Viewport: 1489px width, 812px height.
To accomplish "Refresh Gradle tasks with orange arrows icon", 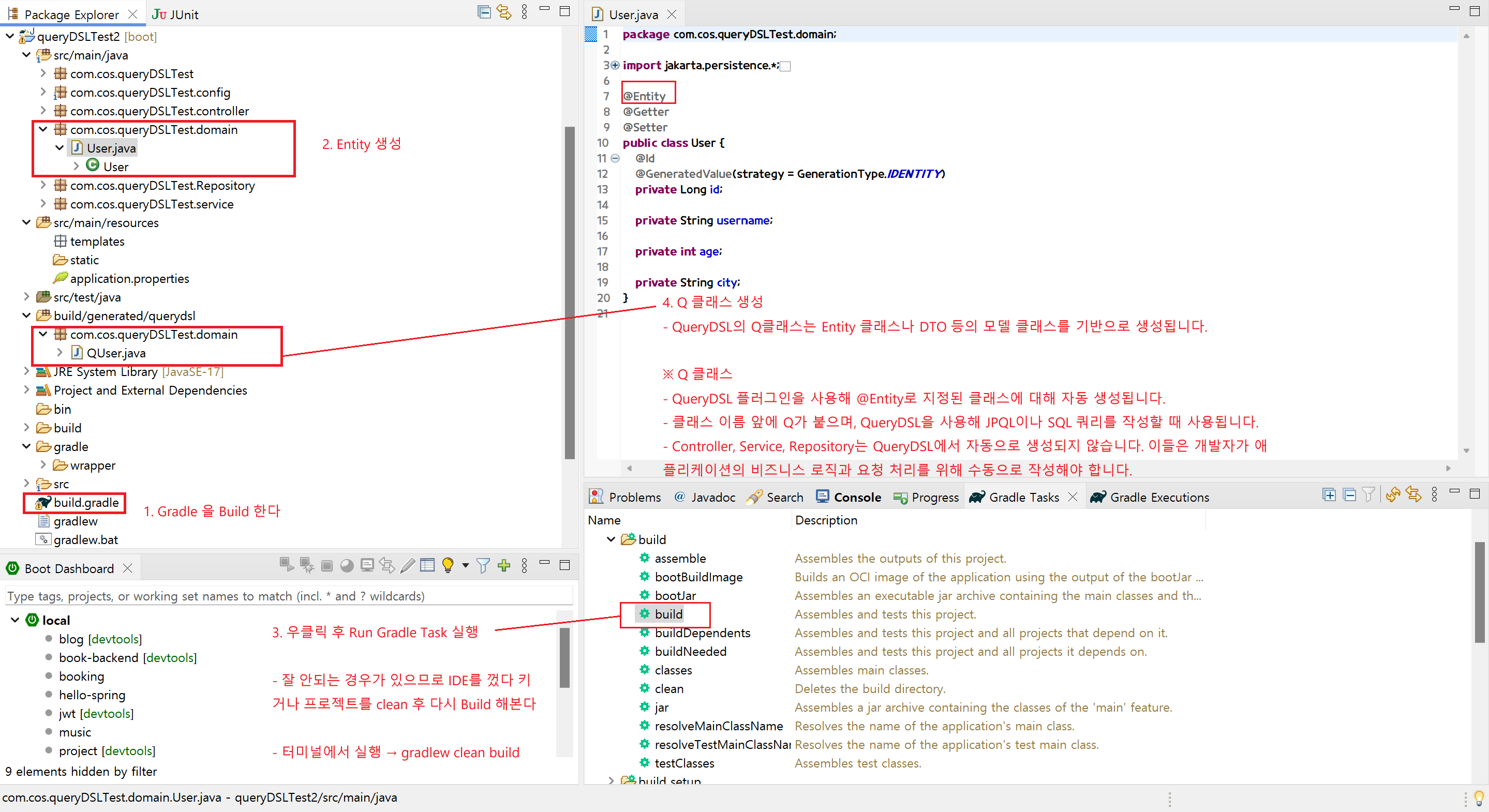I will point(1393,495).
